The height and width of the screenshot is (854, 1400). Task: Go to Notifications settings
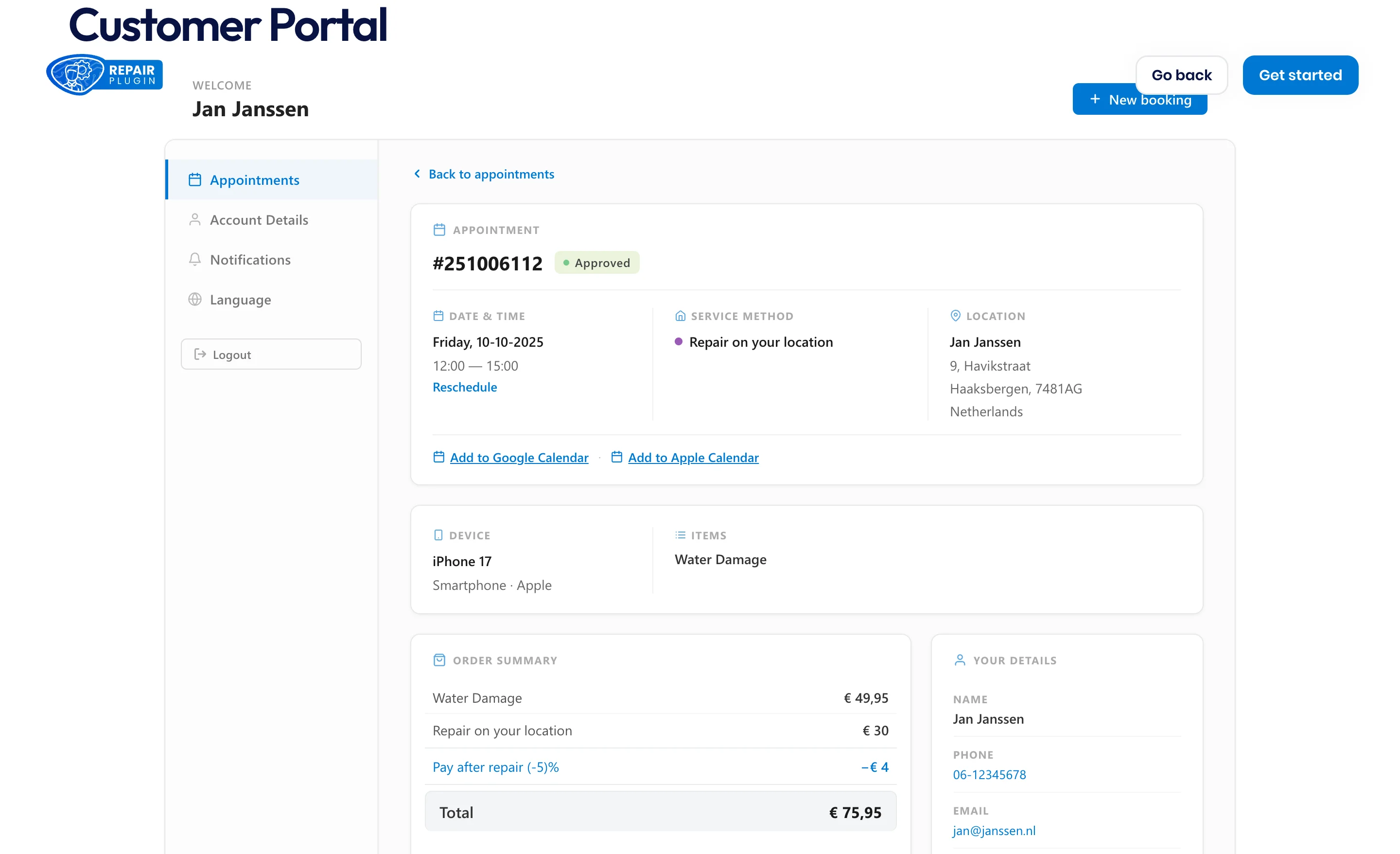pyautogui.click(x=272, y=260)
